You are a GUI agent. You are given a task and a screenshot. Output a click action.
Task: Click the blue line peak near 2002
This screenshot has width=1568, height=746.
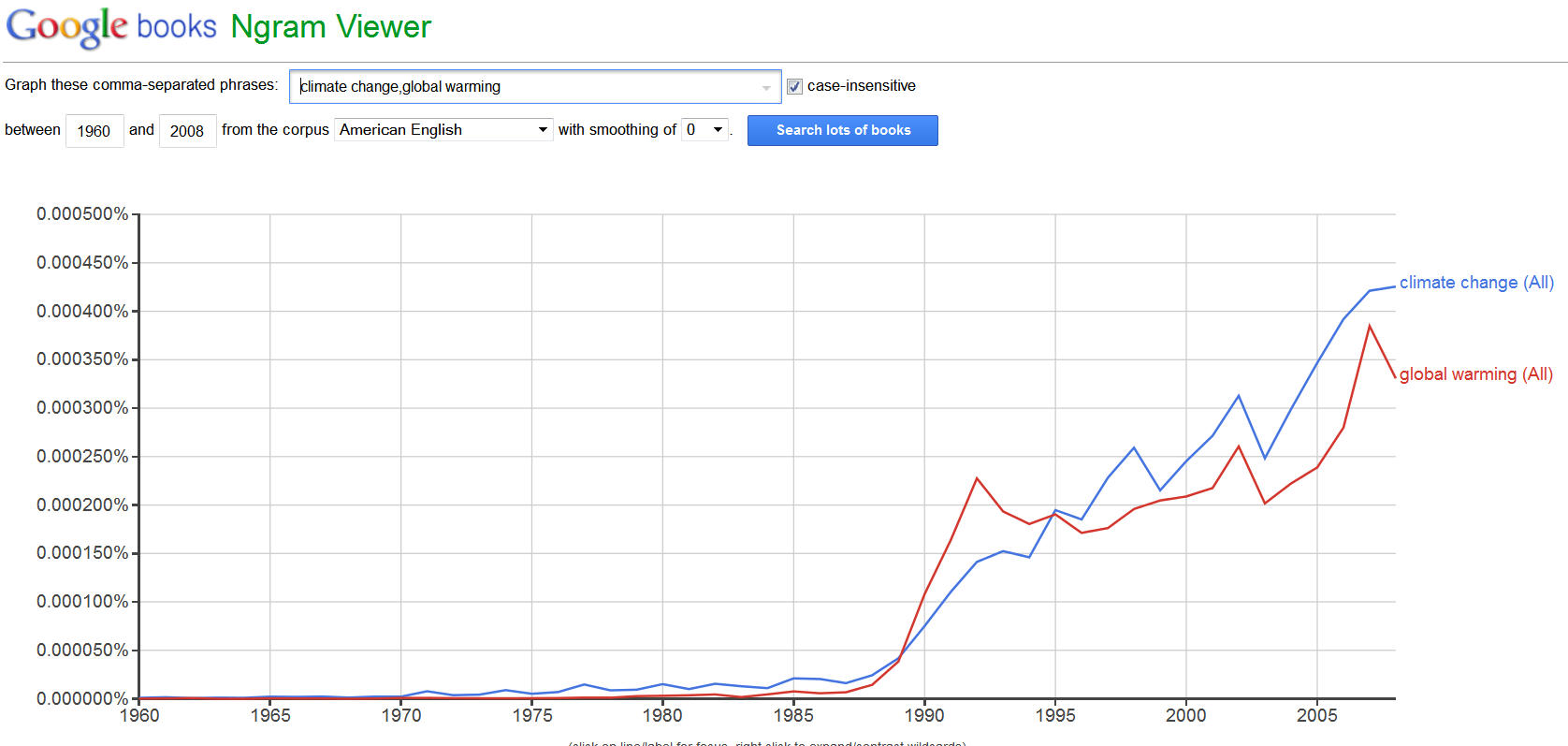1239,396
